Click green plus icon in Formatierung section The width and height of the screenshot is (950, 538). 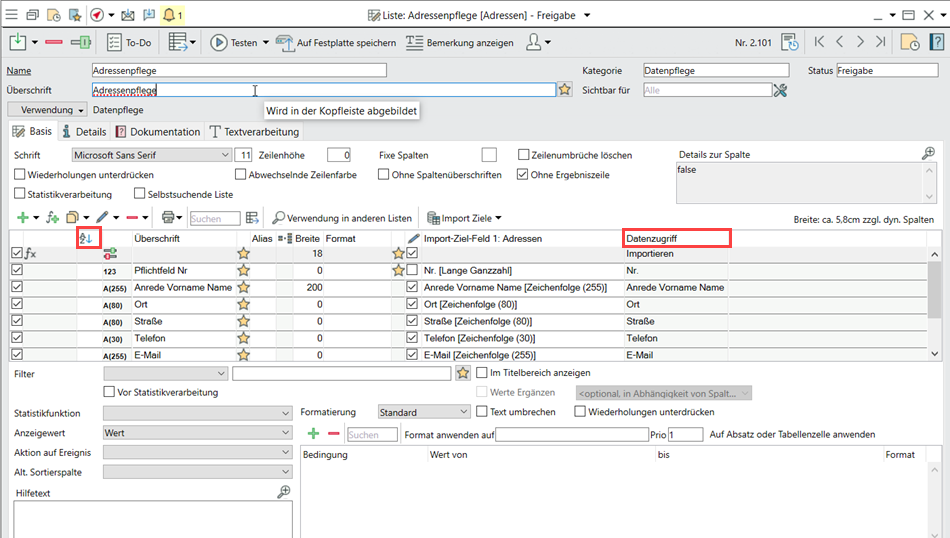point(313,434)
